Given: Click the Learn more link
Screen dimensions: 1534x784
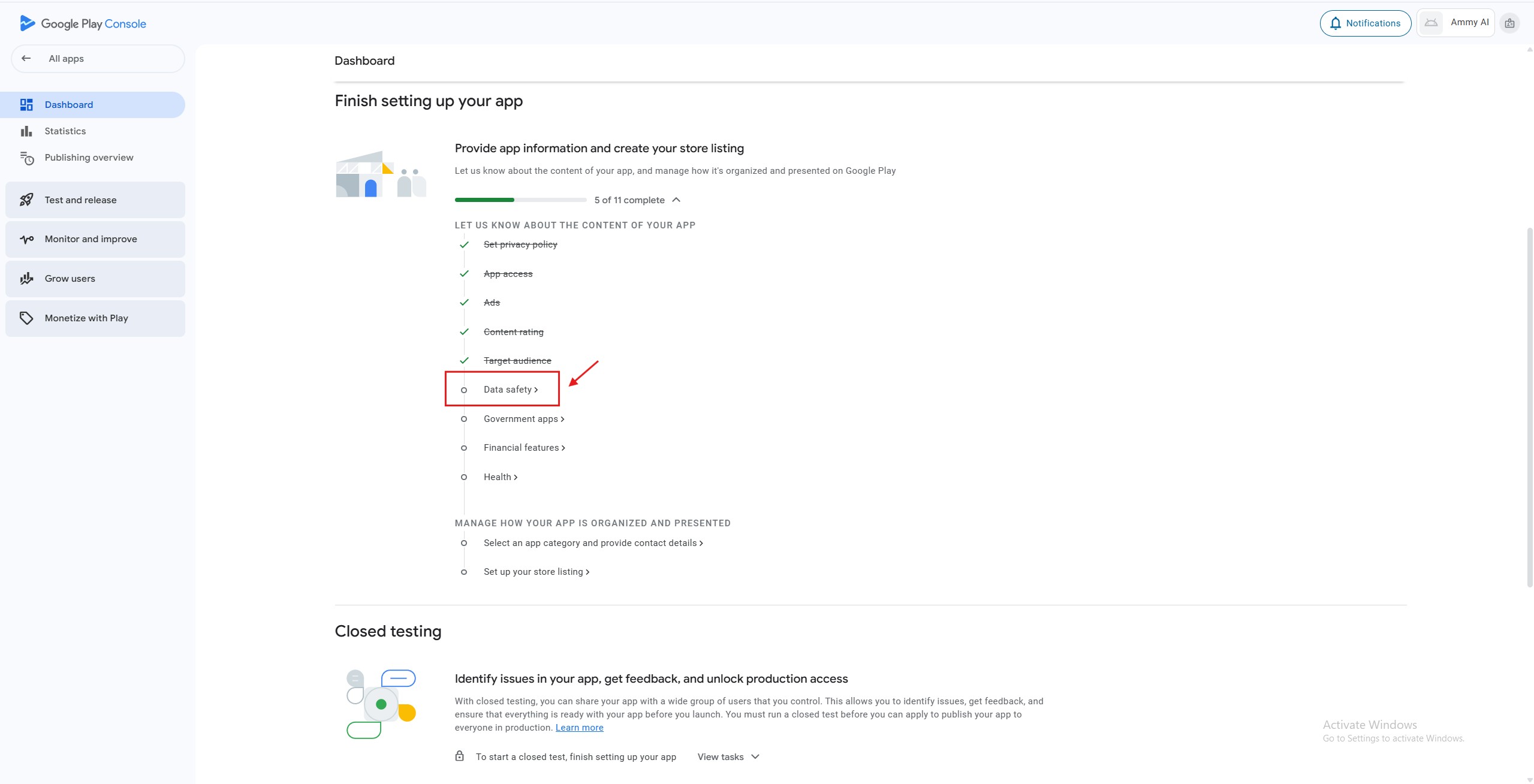Looking at the screenshot, I should (579, 728).
